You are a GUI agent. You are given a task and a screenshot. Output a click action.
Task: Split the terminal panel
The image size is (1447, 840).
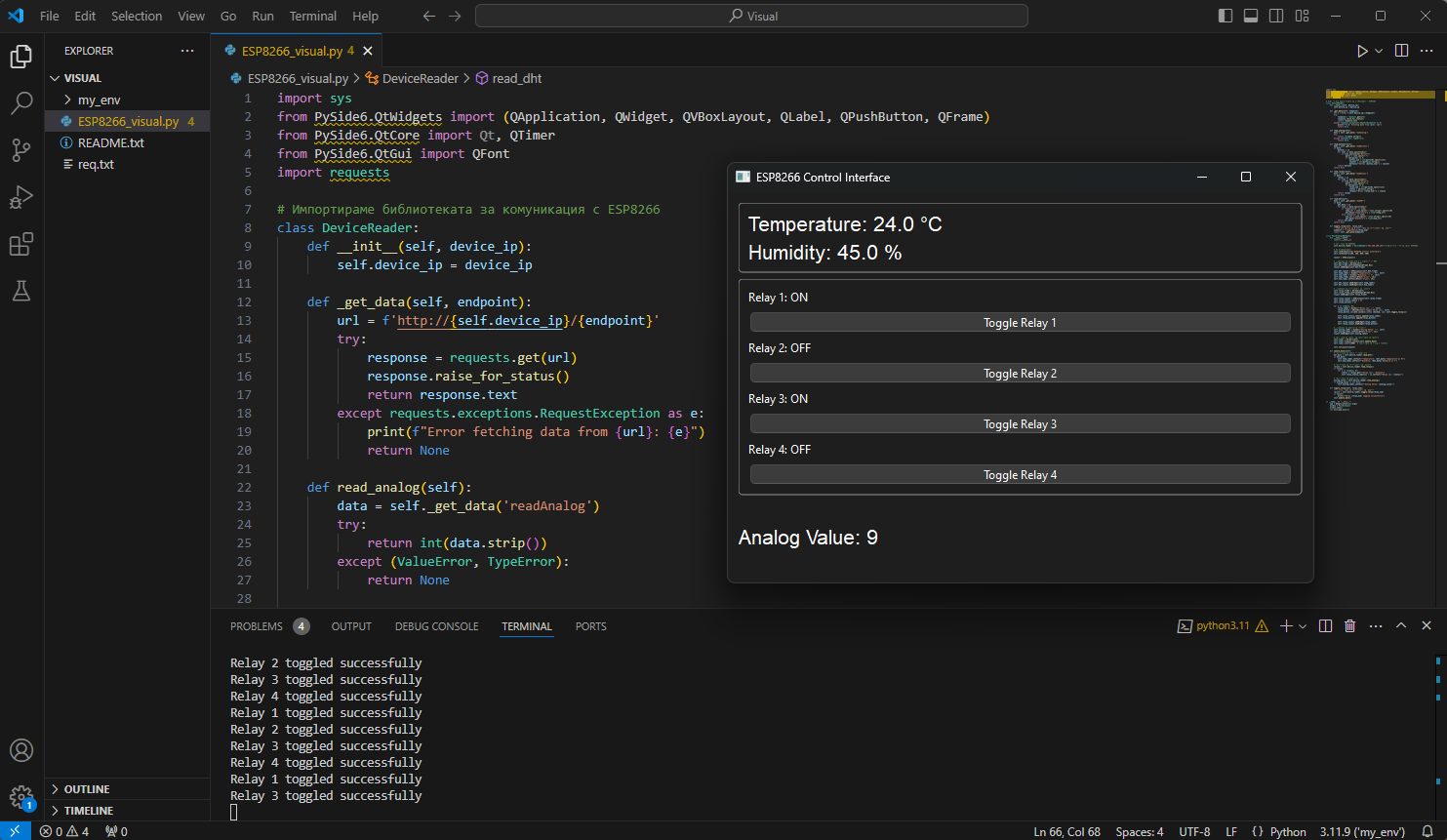(1325, 626)
